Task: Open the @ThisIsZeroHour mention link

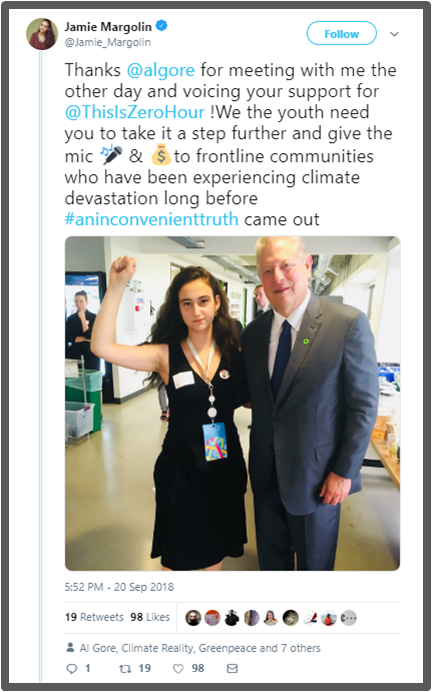Action: 135,112
